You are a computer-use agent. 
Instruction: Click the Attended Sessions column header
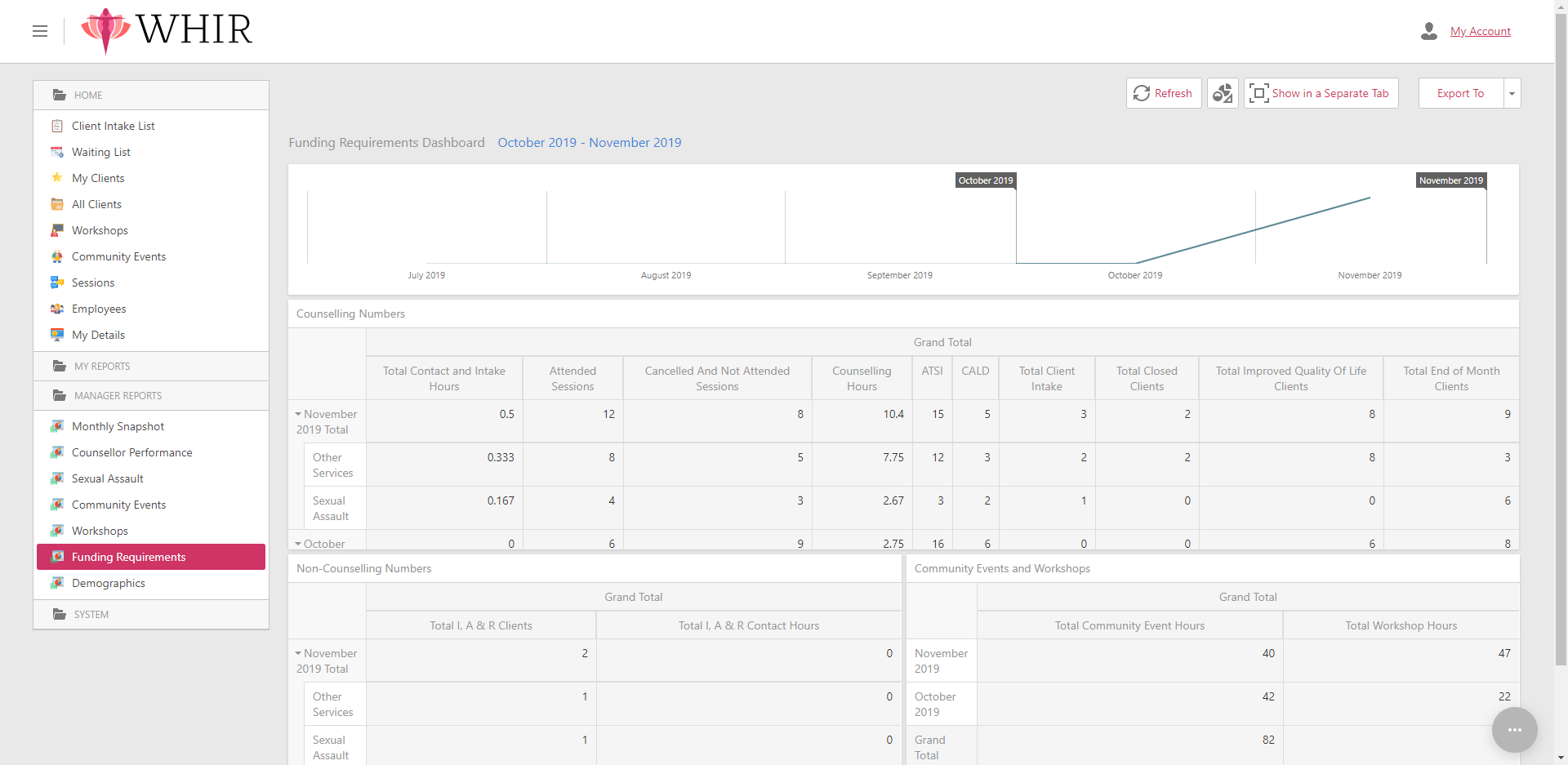572,378
